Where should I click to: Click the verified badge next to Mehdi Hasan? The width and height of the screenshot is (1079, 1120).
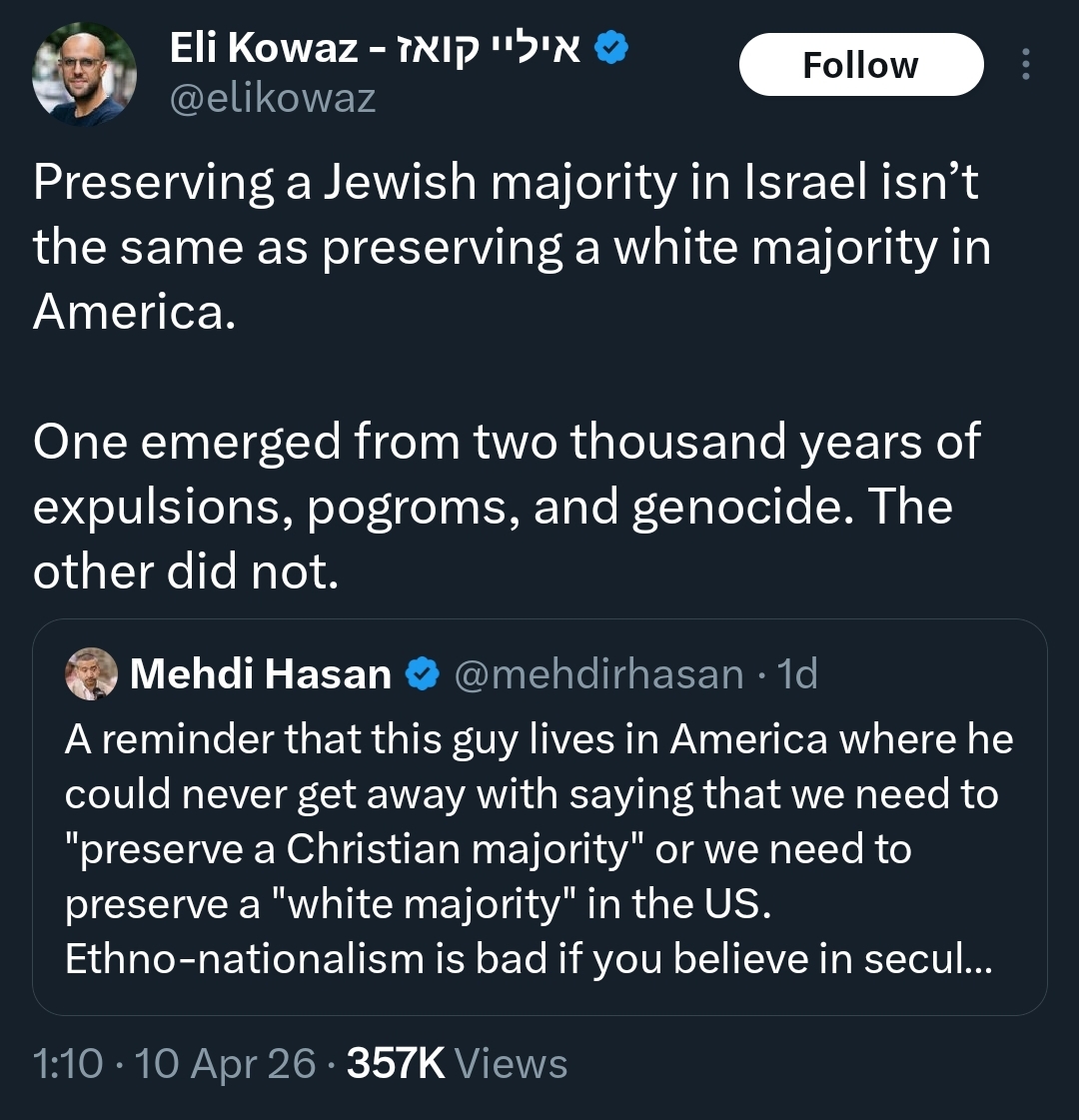(423, 674)
